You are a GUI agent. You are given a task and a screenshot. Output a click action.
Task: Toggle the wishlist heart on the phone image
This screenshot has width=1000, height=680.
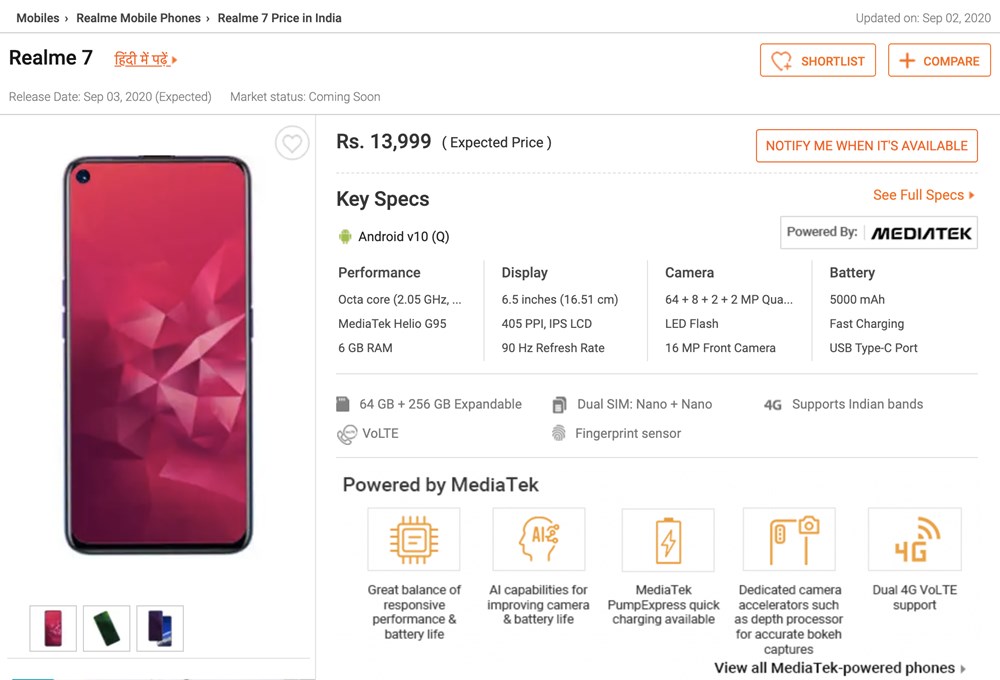[x=292, y=143]
